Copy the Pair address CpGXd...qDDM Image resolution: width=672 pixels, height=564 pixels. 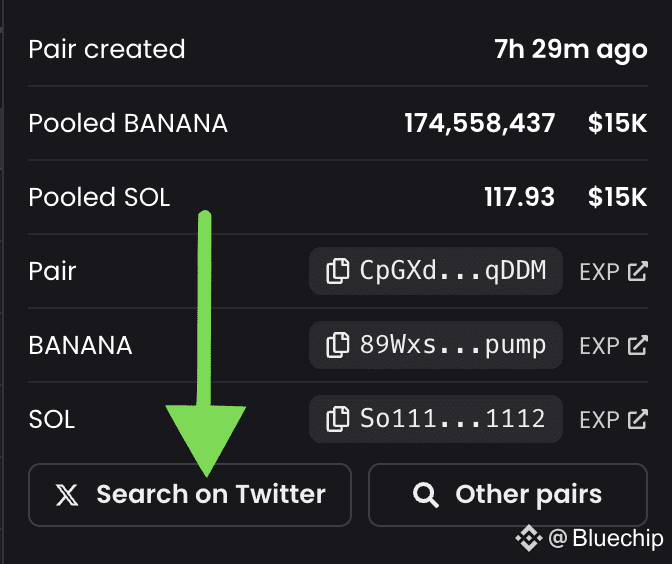pyautogui.click(x=435, y=271)
